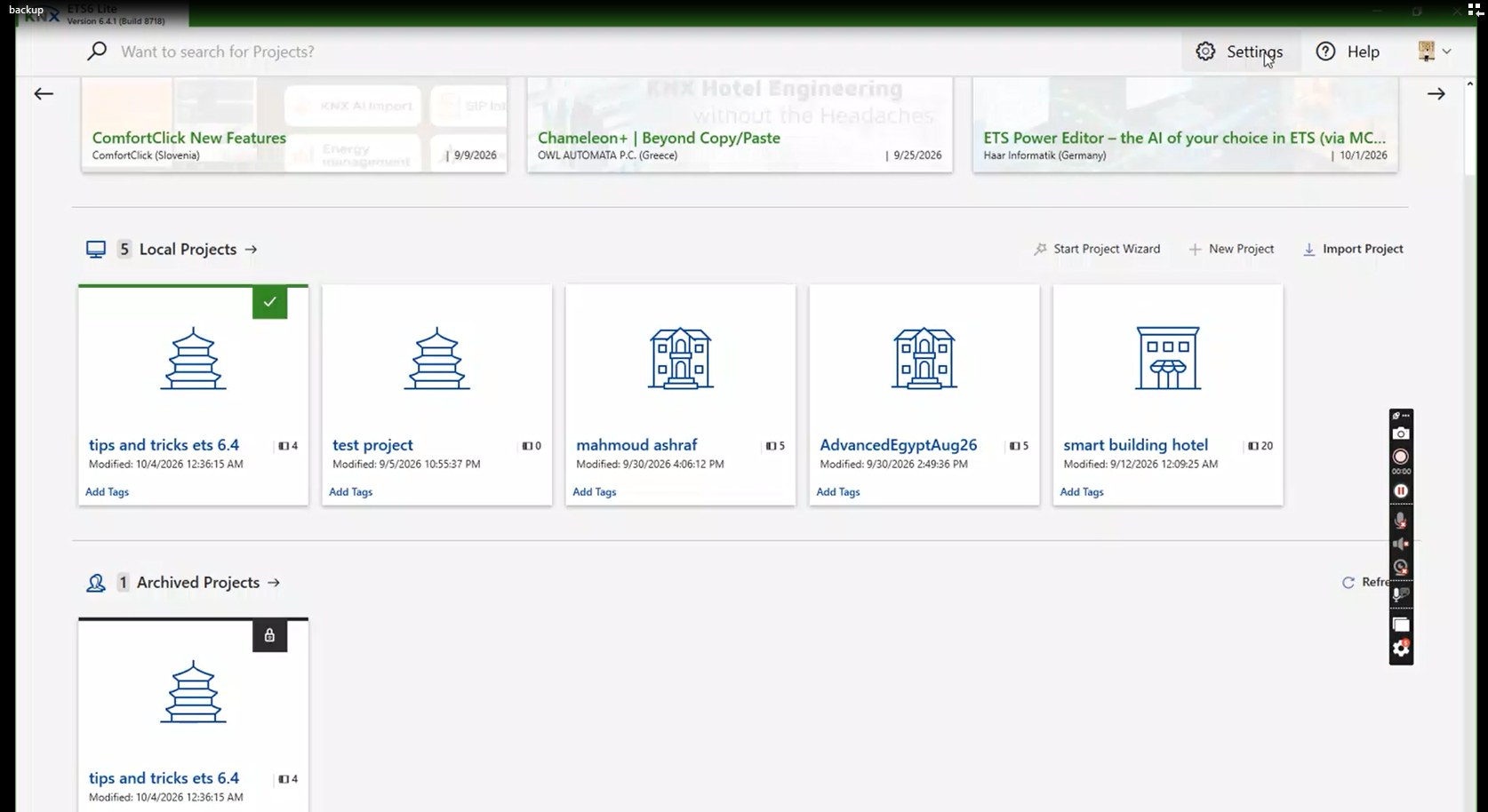Click the lock icon on the archived project
Screen dimensions: 1488x812
(269, 635)
